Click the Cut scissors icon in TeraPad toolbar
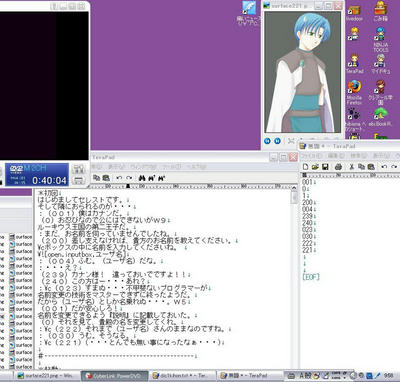The width and height of the screenshot is (400, 382). 351,166
